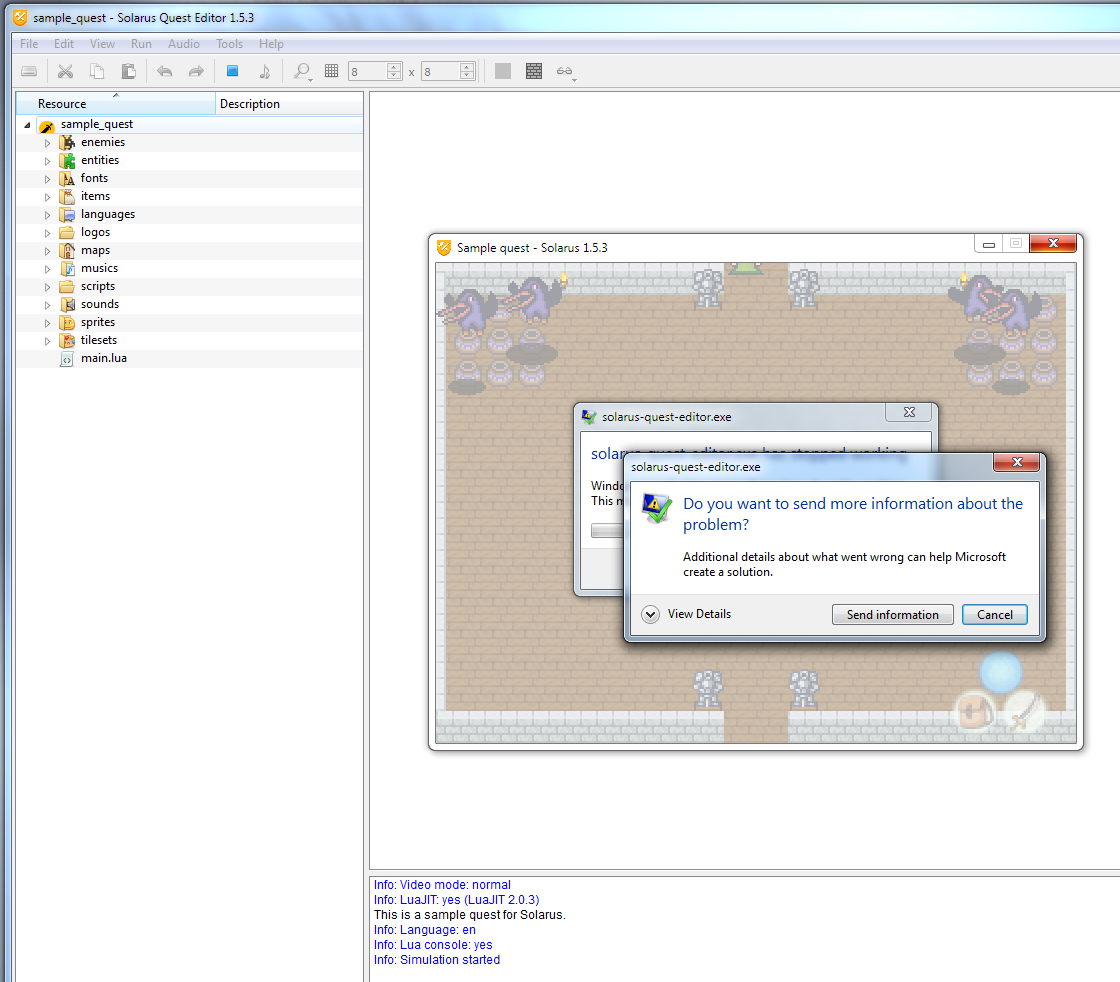Click the brick wall traversables icon

point(534,71)
